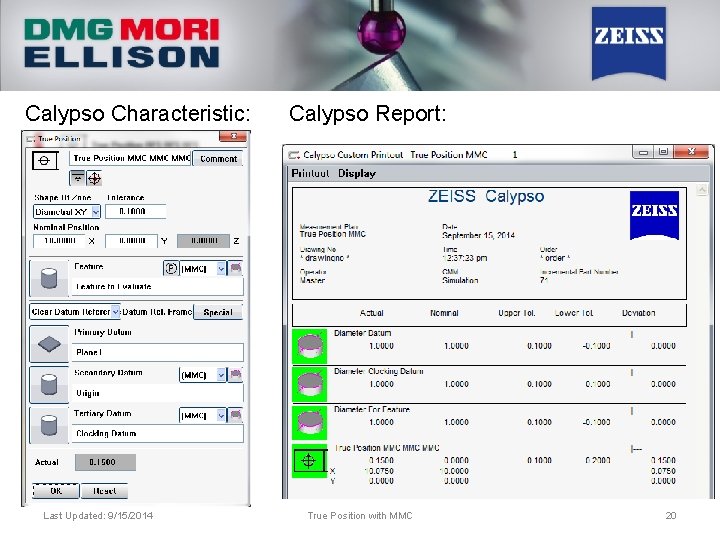
Task: Click the characteristic name field True Position MMC
Action: (130, 158)
